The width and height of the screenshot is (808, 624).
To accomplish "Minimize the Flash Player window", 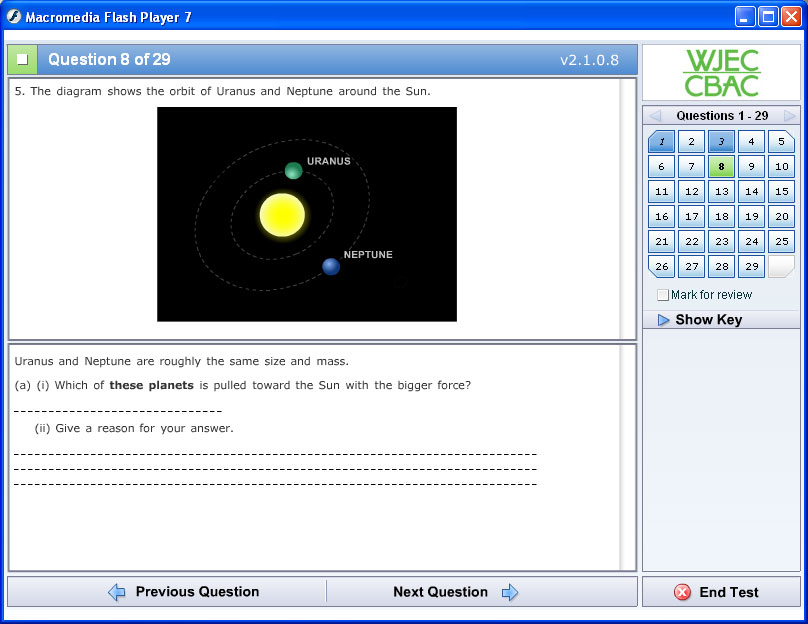I will click(744, 16).
